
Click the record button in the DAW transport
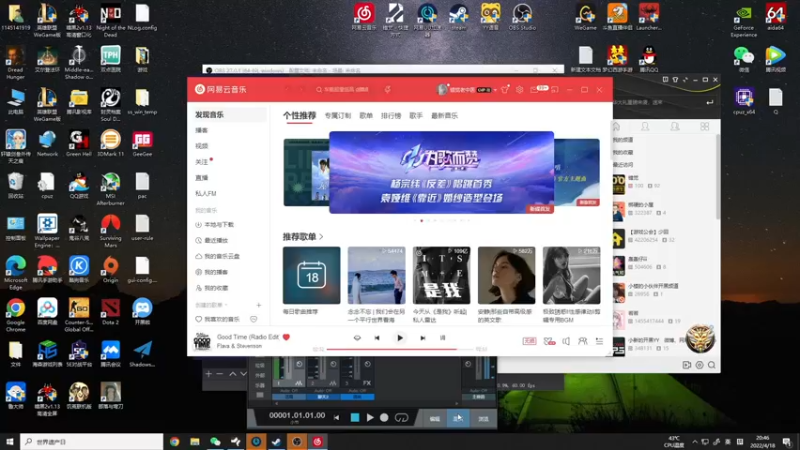384,418
